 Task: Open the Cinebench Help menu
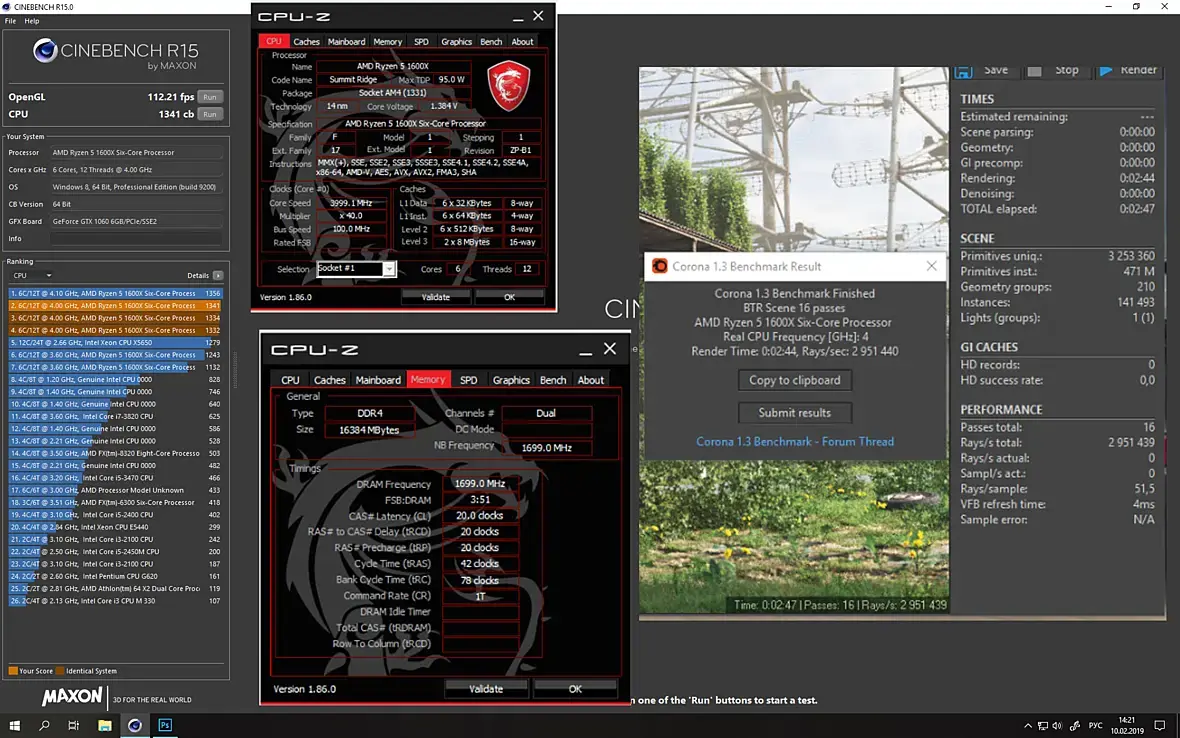pos(32,21)
